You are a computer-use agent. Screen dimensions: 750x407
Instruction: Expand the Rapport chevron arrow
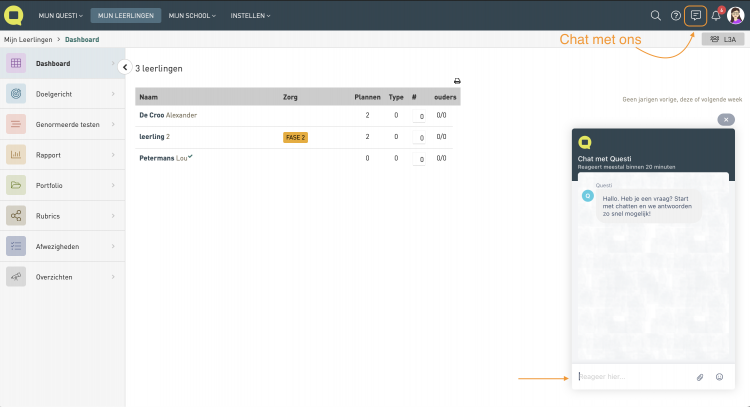113,155
